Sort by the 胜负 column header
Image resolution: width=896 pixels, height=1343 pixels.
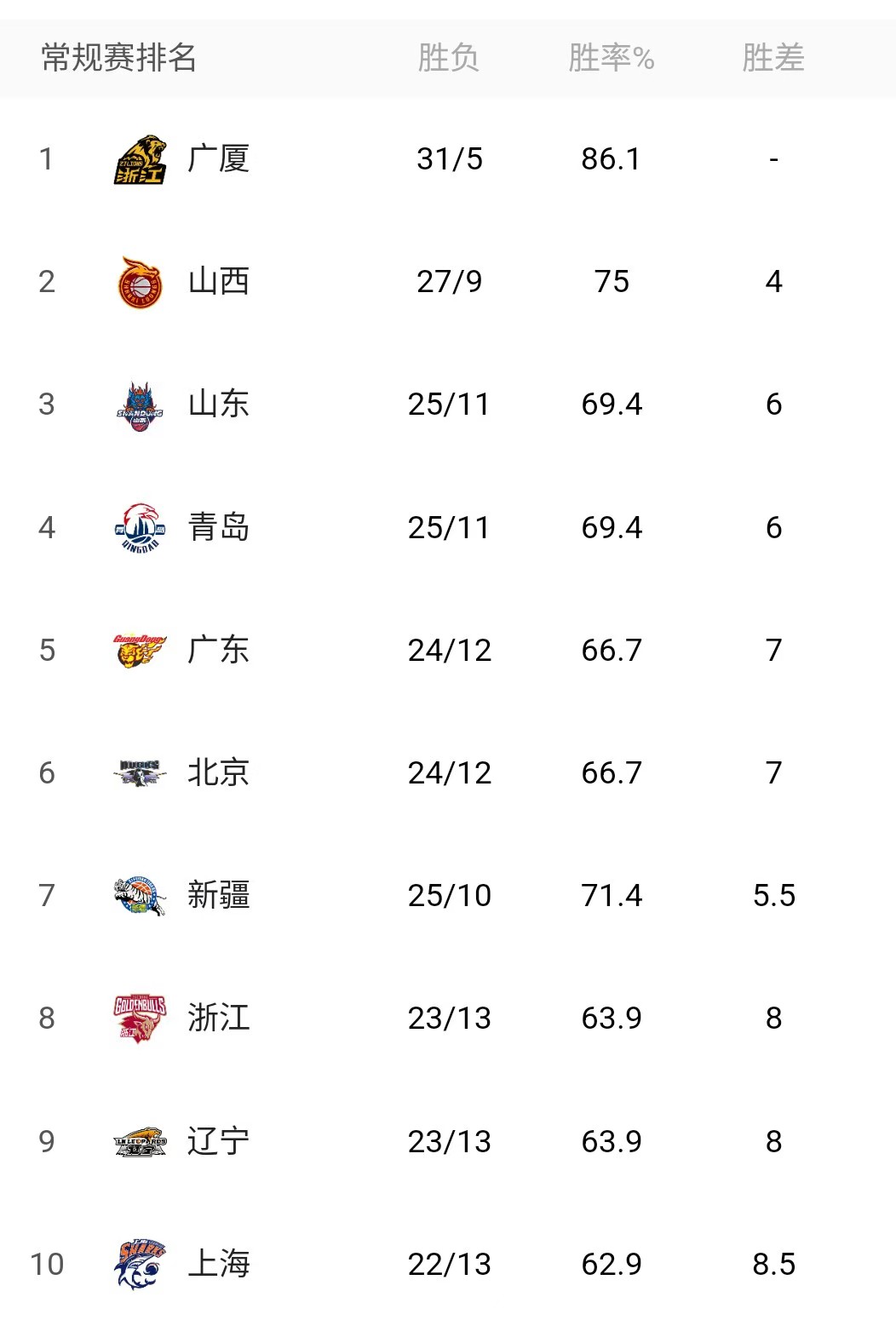[x=448, y=58]
